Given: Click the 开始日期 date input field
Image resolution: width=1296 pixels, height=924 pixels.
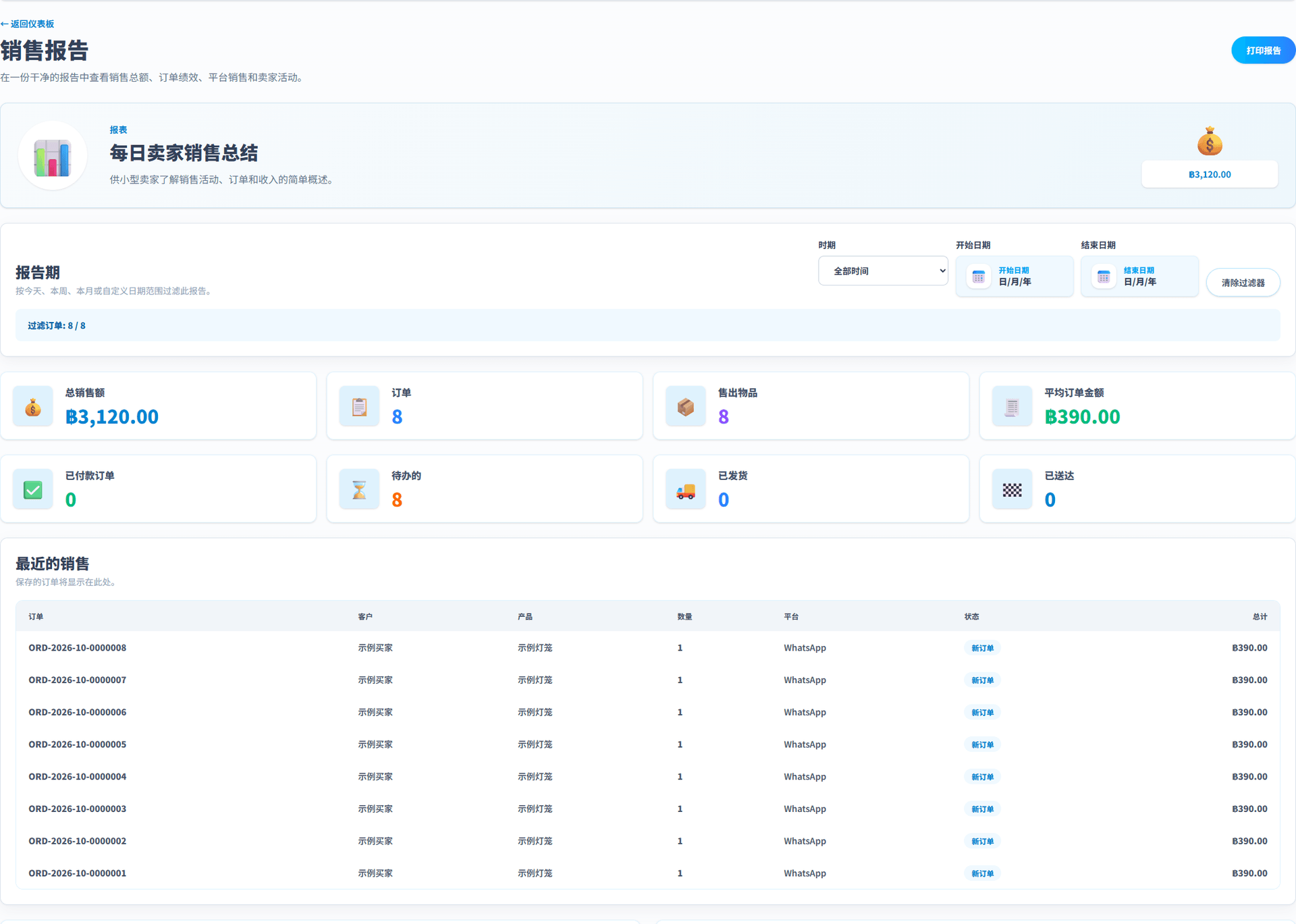Looking at the screenshot, I should point(1015,276).
